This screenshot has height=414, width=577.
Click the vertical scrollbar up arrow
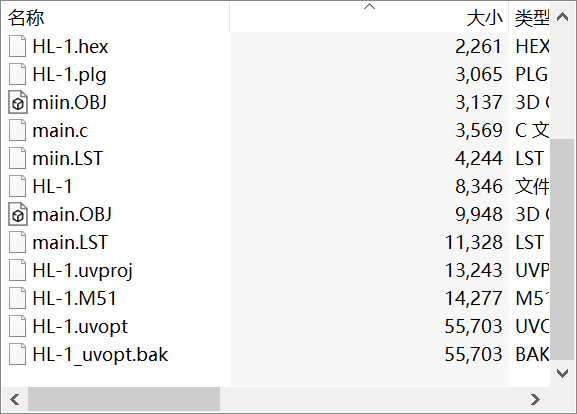(562, 17)
